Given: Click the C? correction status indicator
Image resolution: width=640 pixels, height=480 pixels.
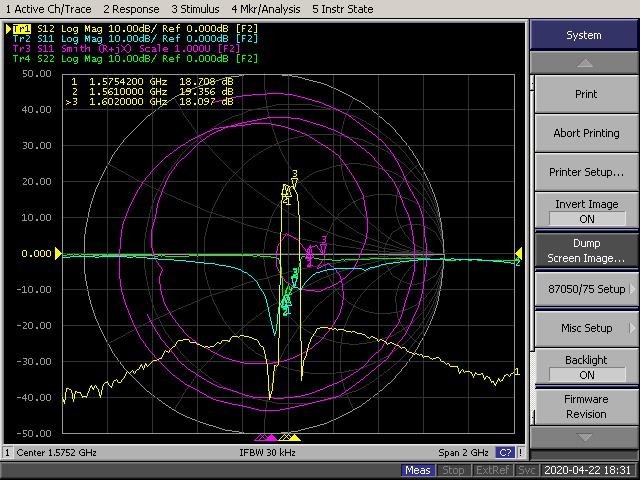Looking at the screenshot, I should coord(505,453).
